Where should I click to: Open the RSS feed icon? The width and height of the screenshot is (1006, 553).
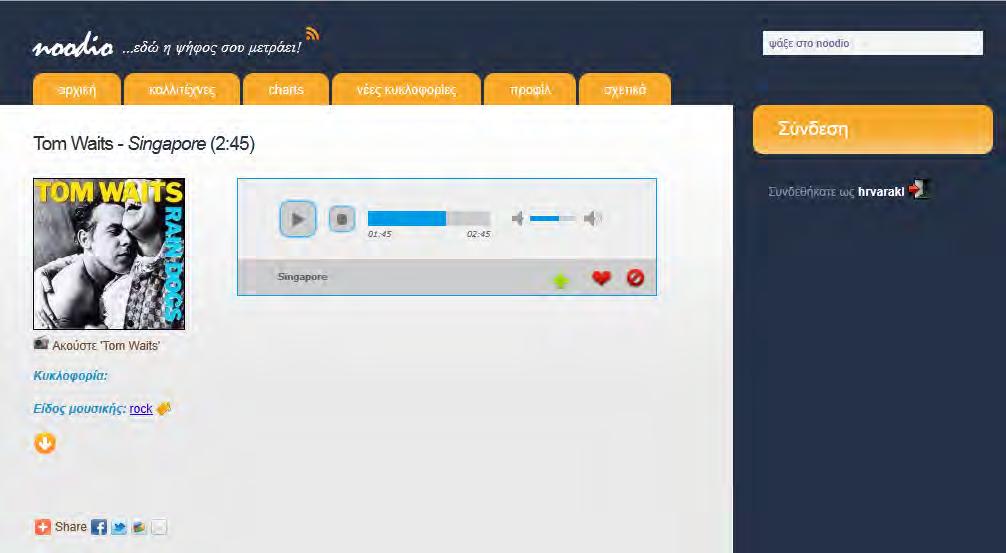[x=312, y=33]
